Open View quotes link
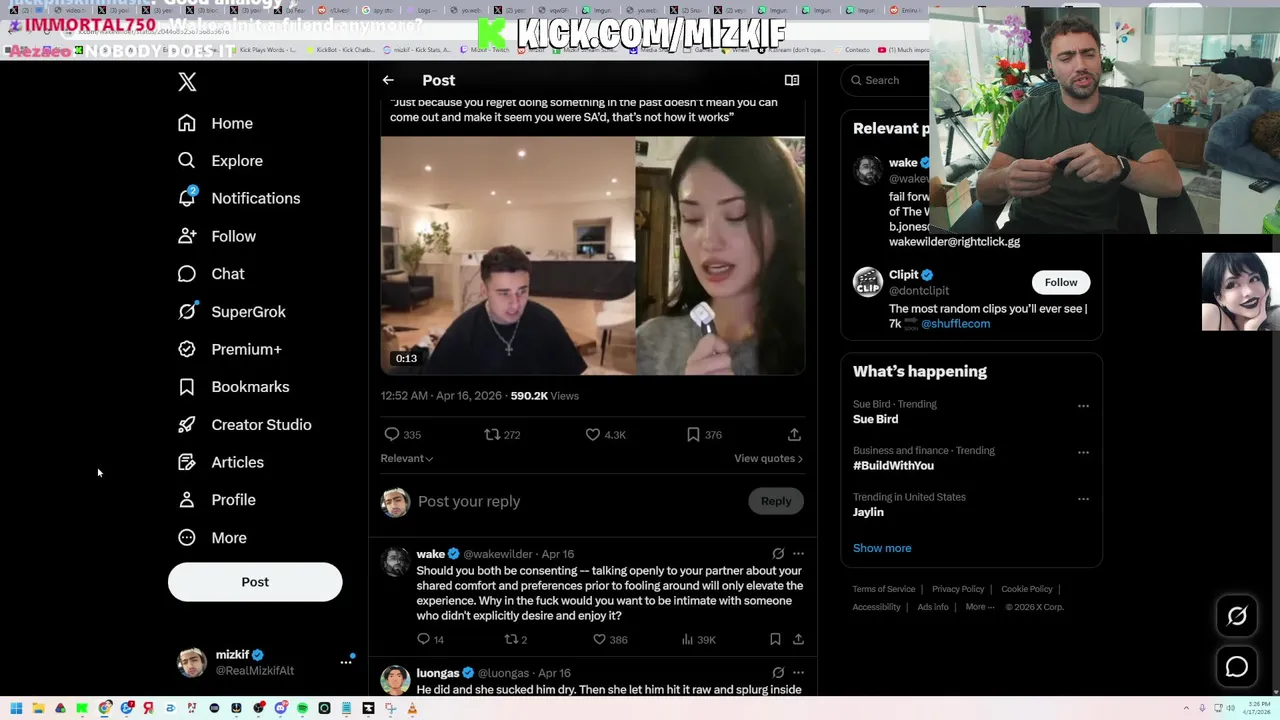This screenshot has height=720, width=1280. click(x=768, y=458)
